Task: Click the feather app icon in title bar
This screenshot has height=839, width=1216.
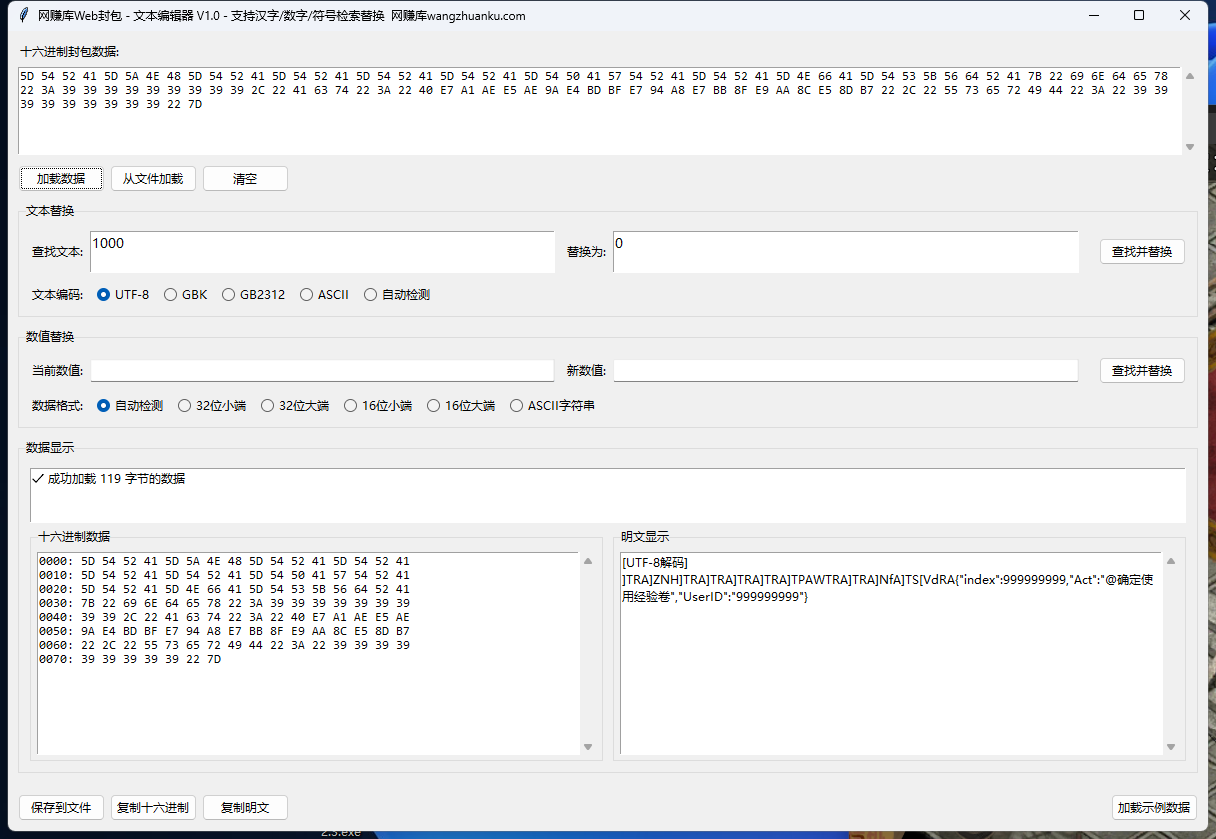Action: click(23, 16)
